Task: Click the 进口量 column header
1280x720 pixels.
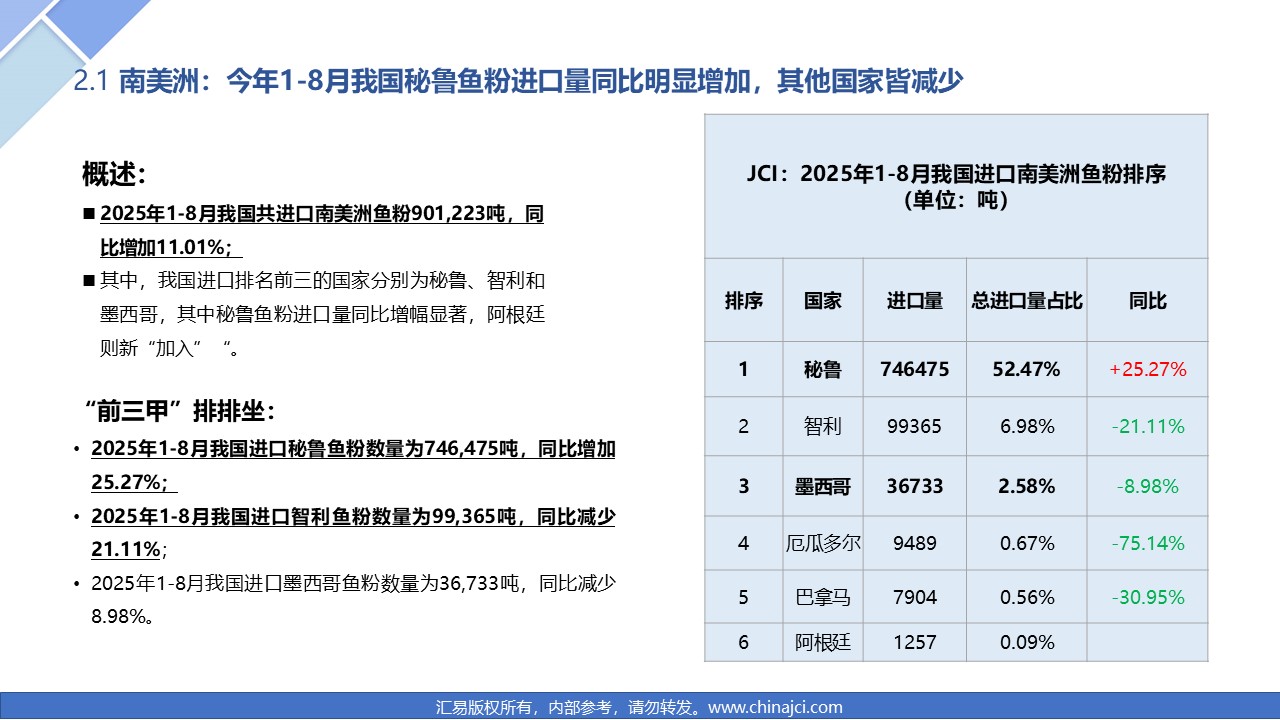Action: click(x=914, y=301)
